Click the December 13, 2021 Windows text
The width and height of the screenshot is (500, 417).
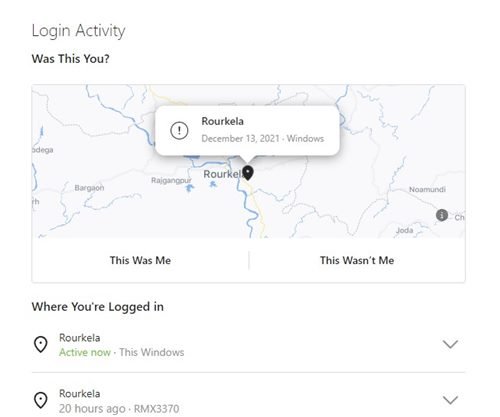pos(263,139)
